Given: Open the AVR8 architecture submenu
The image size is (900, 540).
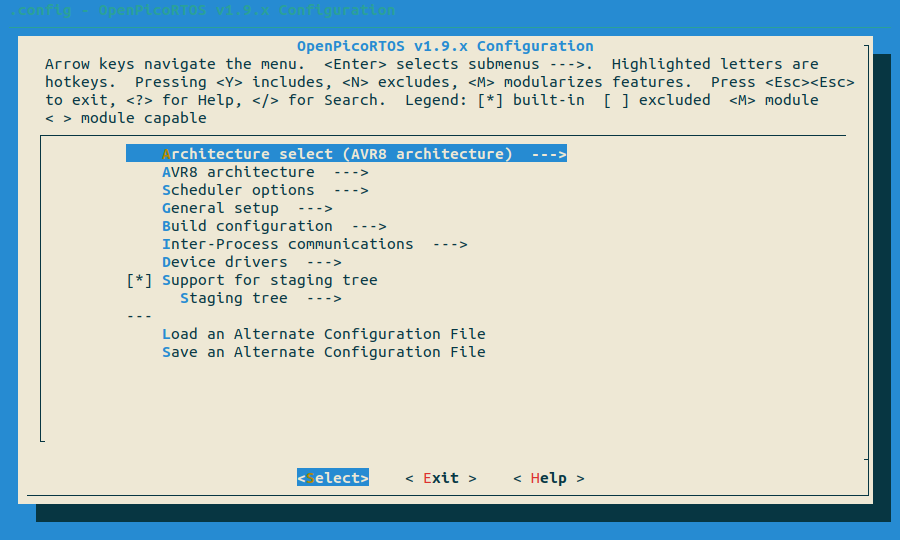Looking at the screenshot, I should tap(265, 172).
